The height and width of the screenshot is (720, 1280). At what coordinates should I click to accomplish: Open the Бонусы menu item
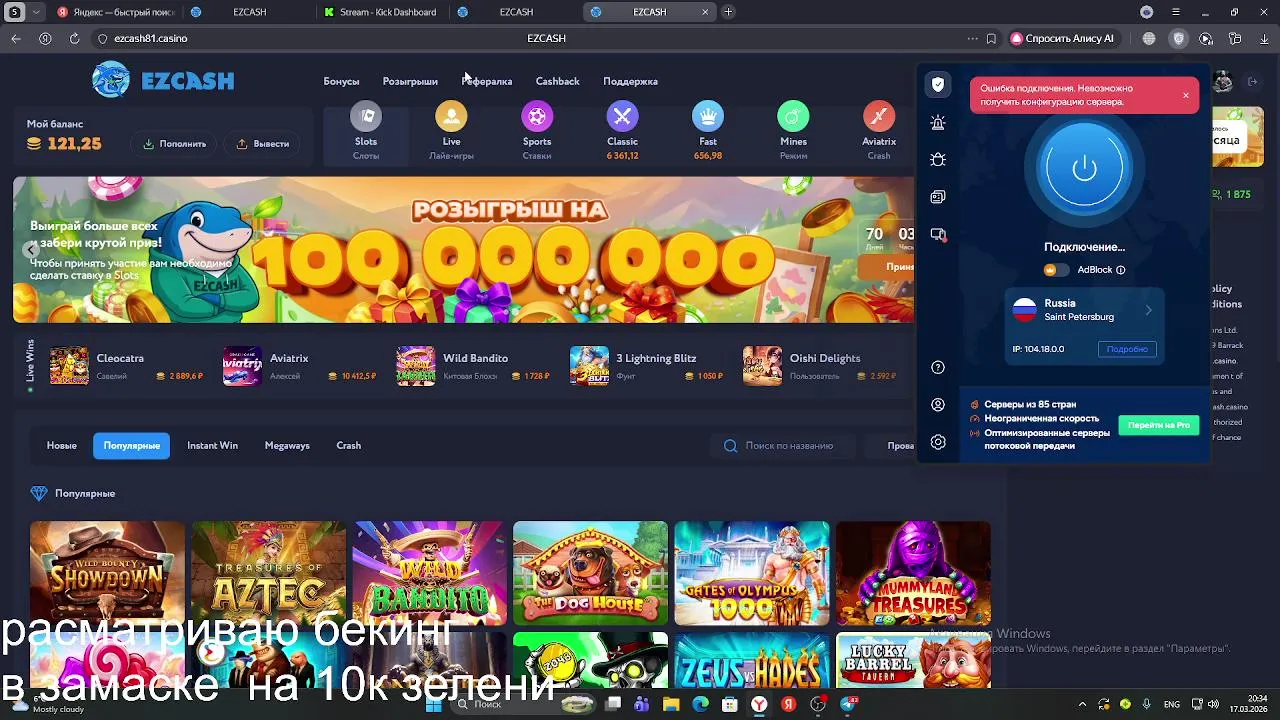tap(341, 81)
